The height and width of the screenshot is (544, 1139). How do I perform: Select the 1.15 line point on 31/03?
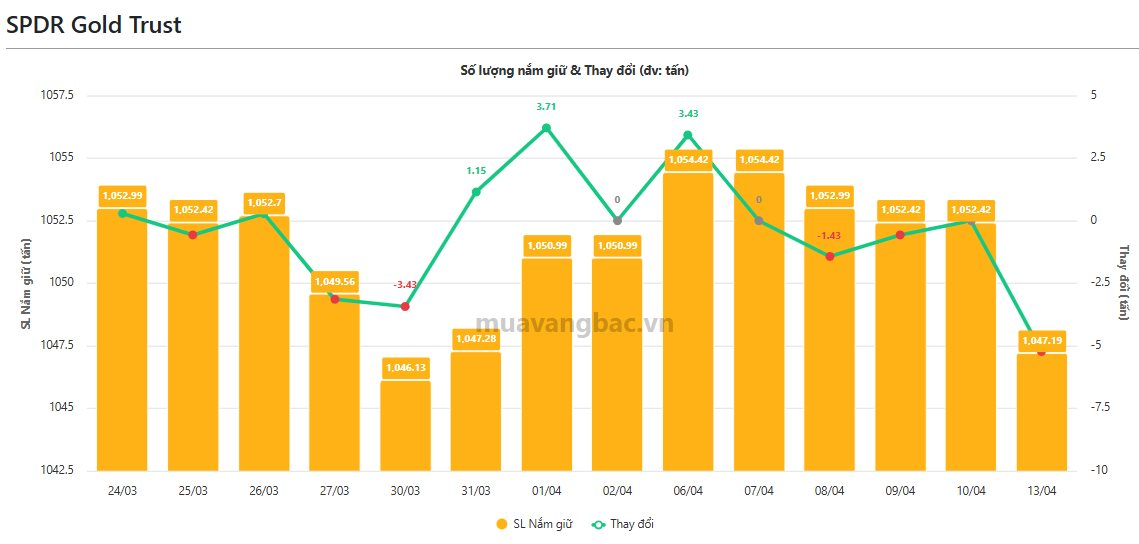(476, 192)
